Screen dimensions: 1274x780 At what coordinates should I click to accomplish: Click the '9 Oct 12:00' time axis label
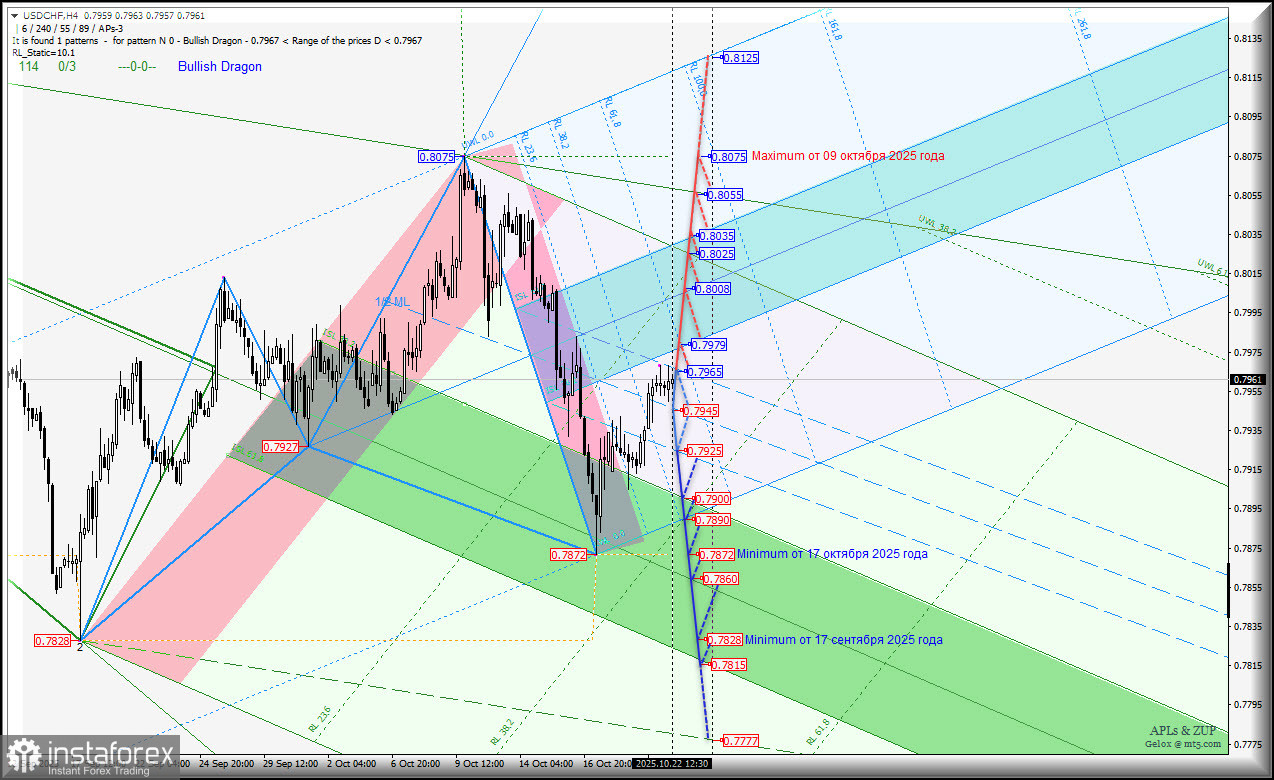[x=480, y=763]
